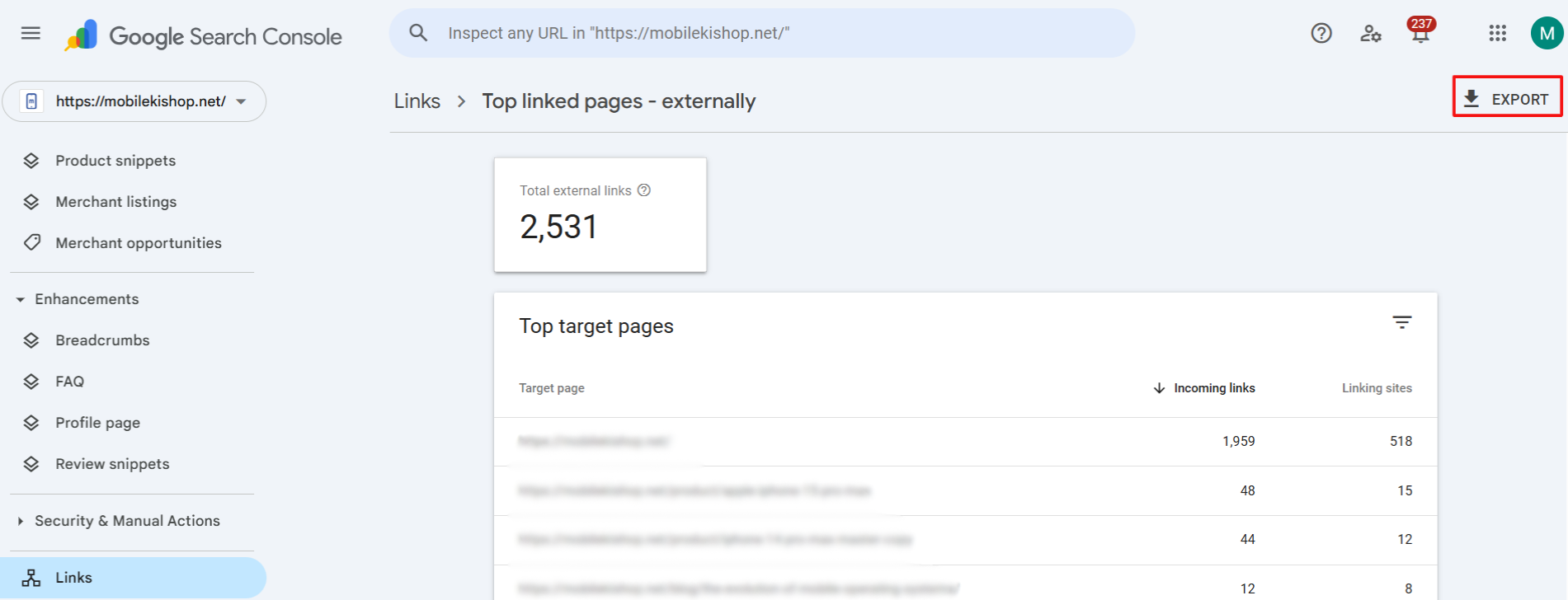Sort by Incoming links column
Image resolution: width=1568 pixels, height=600 pixels.
(1213, 388)
